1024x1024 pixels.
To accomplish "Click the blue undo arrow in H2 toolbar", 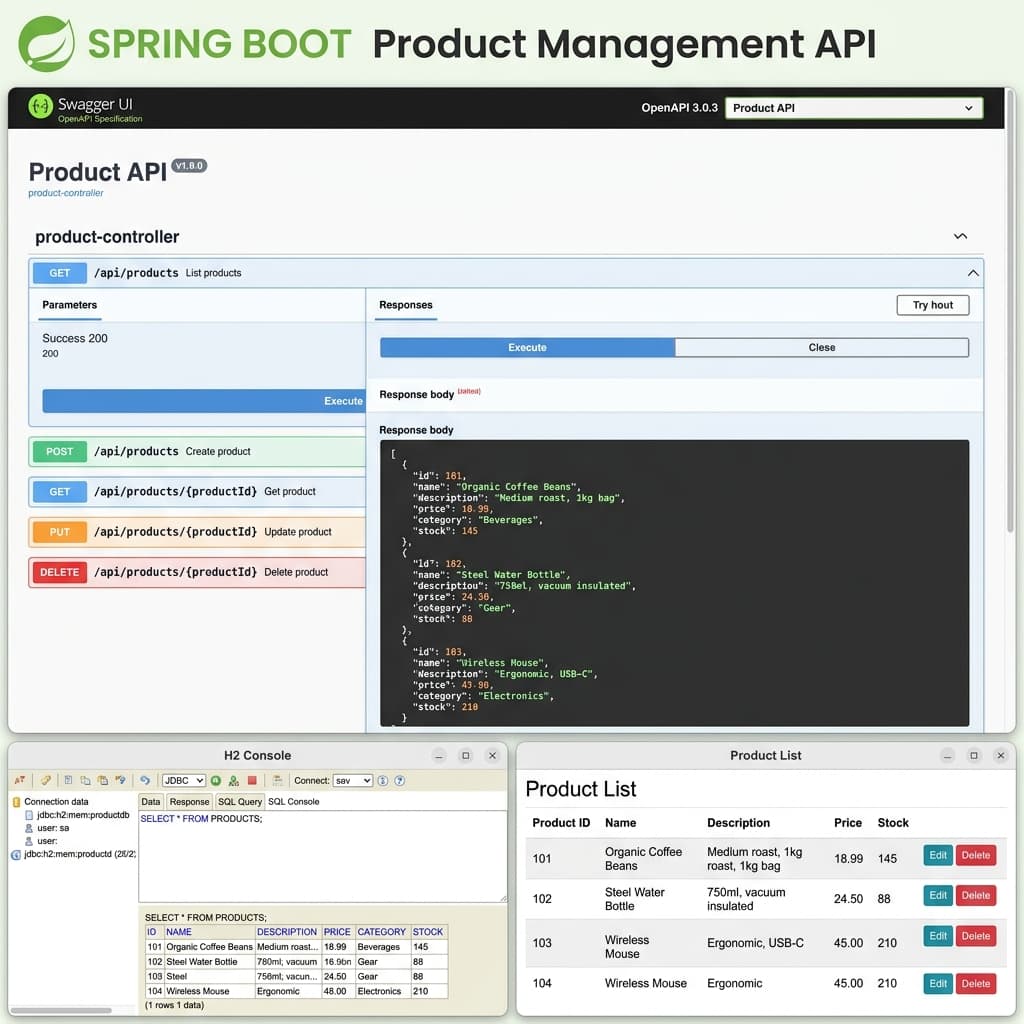I will click(145, 780).
